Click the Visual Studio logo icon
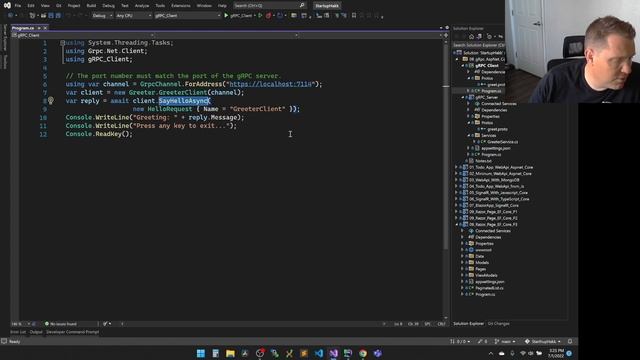Image resolution: width=640 pixels, height=360 pixels. click(7, 5)
